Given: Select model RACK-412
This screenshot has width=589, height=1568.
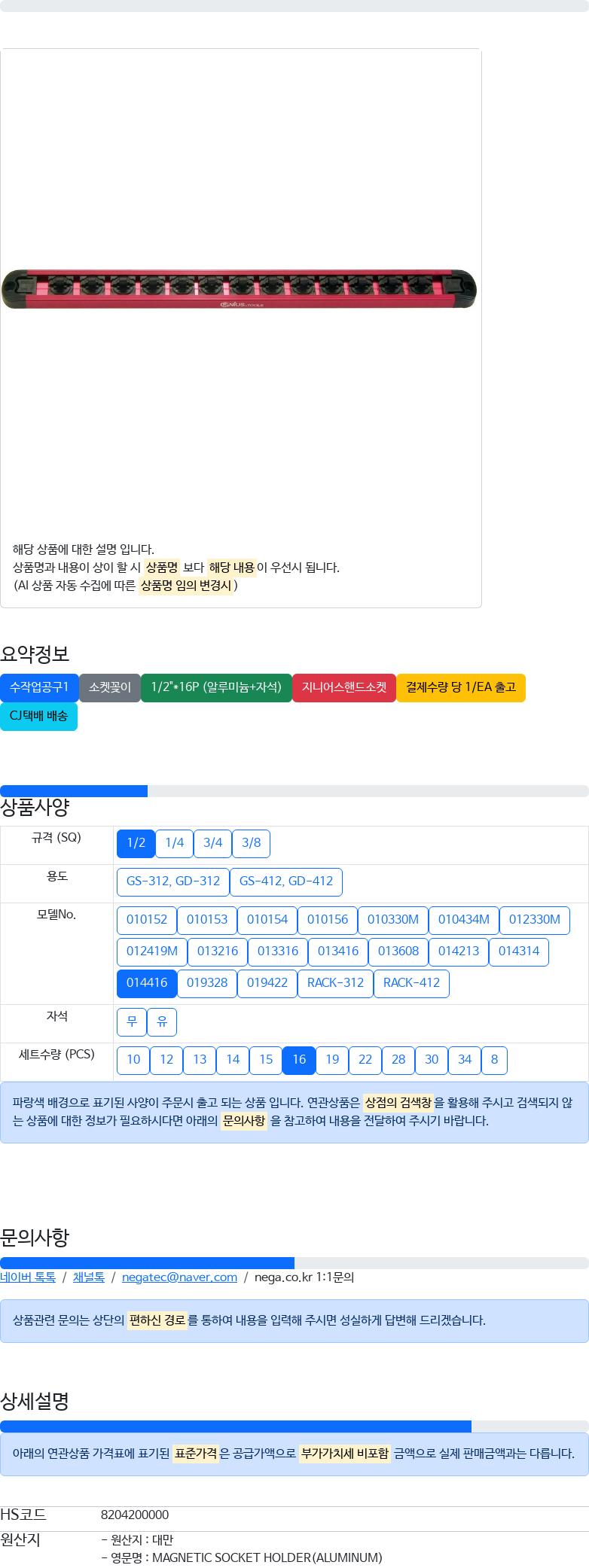Looking at the screenshot, I should tap(411, 983).
